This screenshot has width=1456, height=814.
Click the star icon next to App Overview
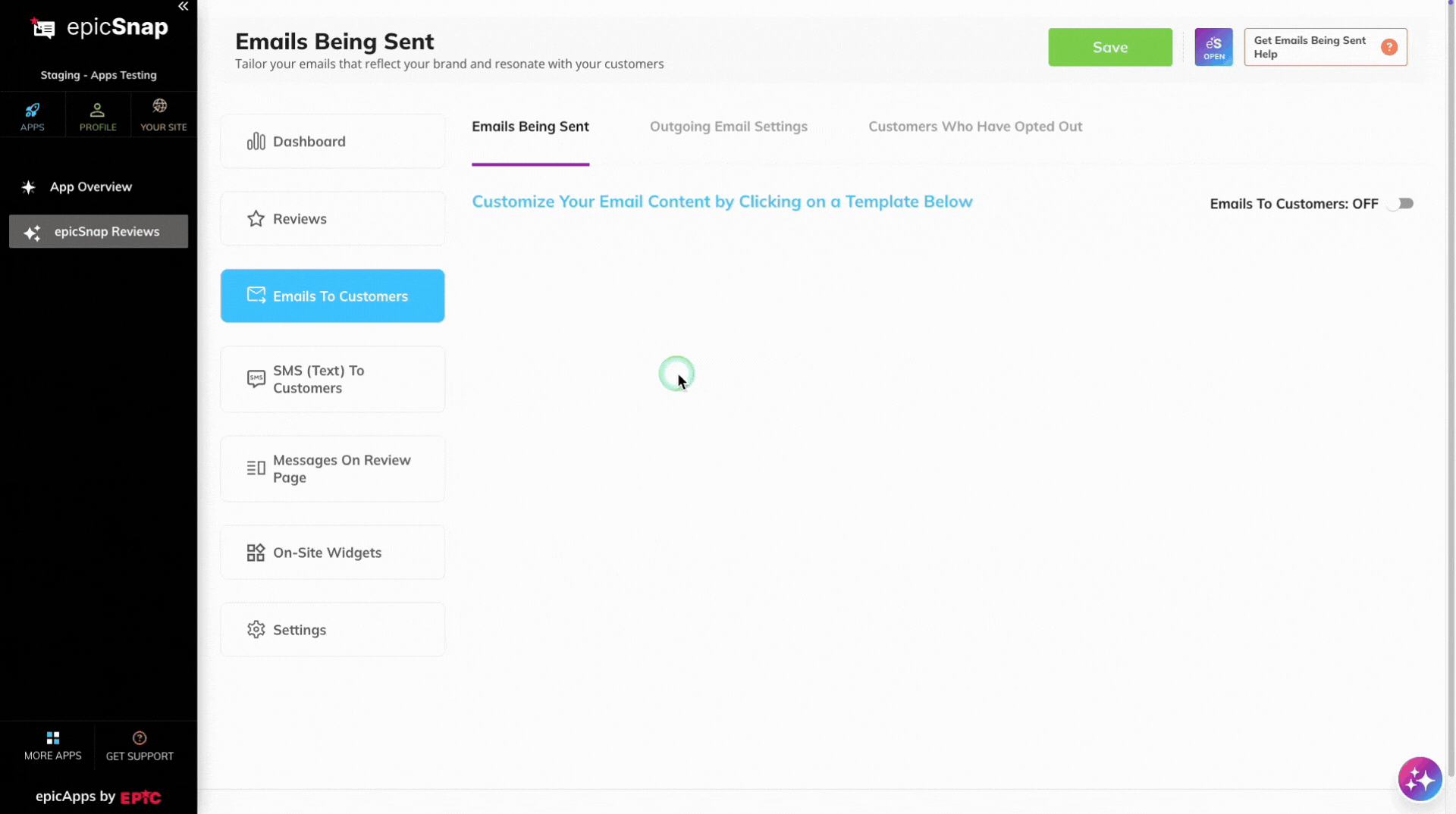tap(29, 187)
